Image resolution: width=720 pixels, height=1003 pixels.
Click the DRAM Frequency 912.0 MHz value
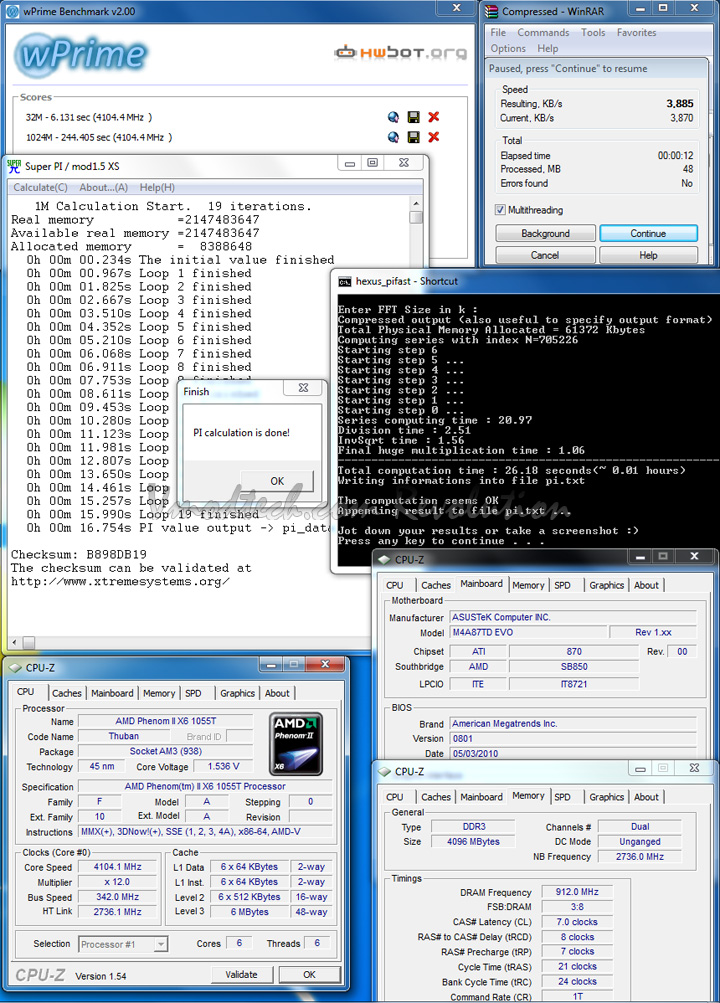coord(577,892)
